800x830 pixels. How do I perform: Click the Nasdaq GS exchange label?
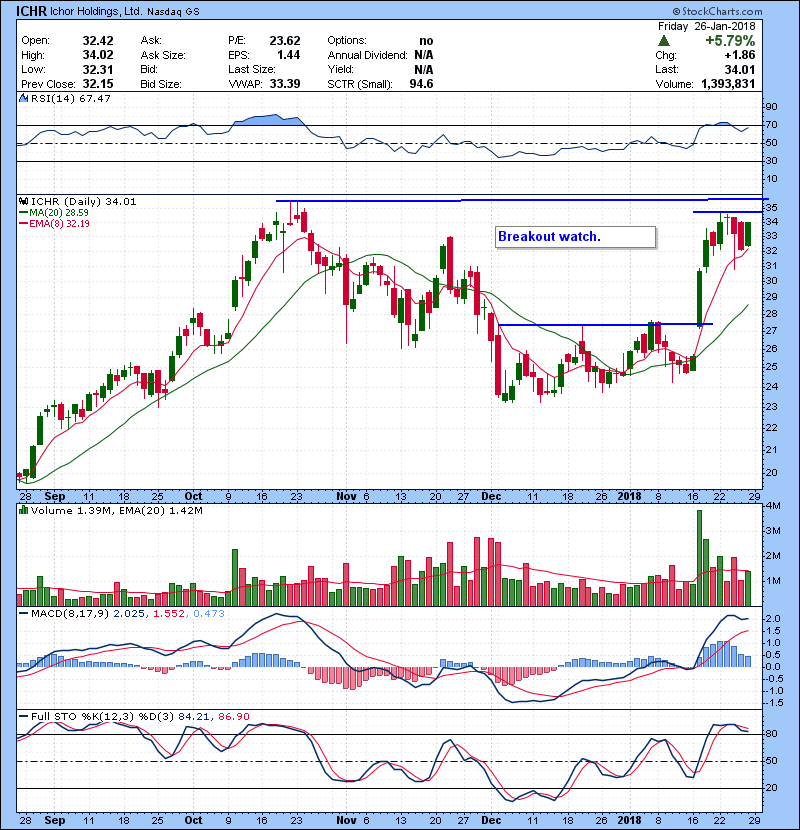point(173,12)
